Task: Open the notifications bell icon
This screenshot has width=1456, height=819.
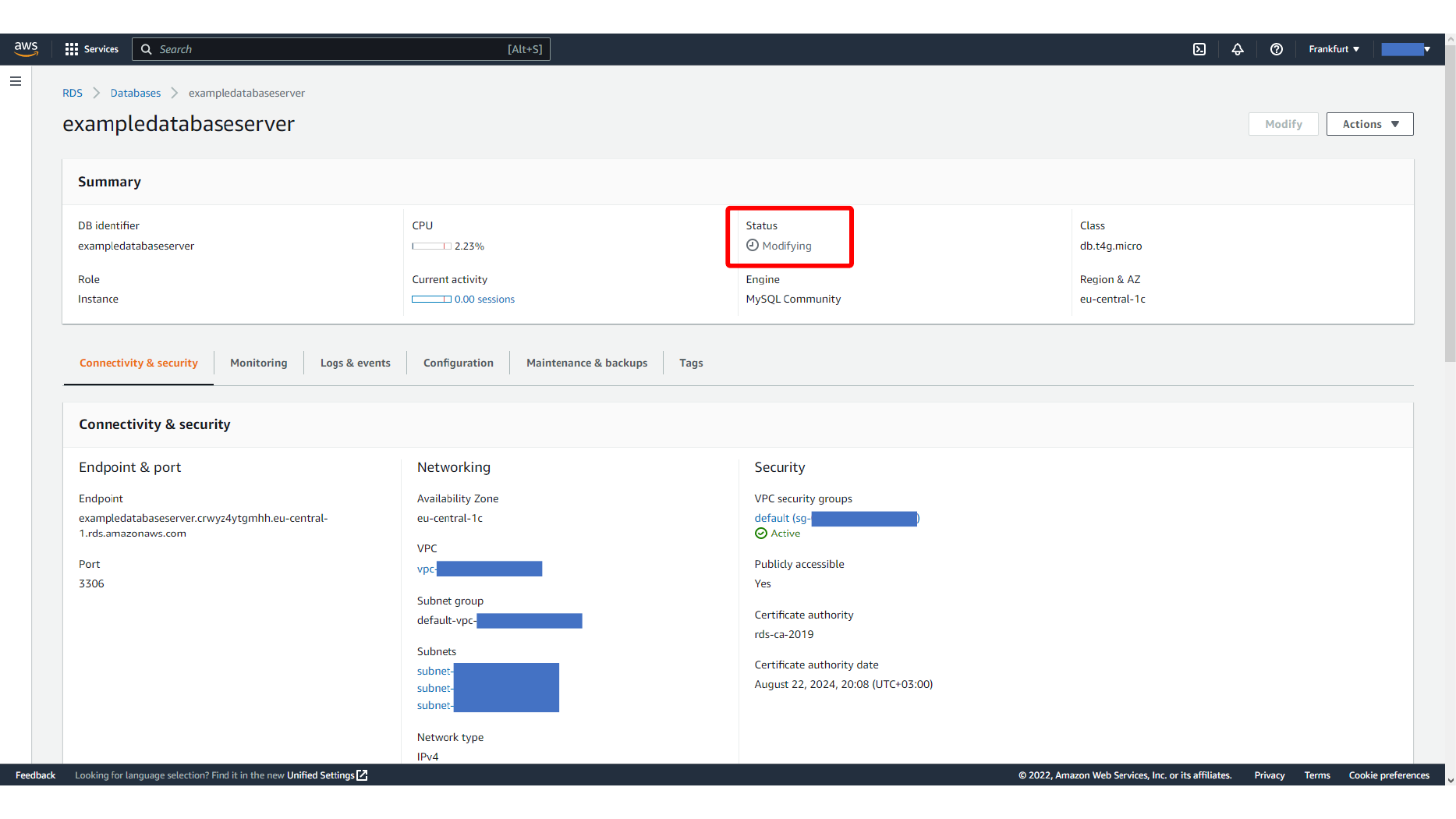Action: (1238, 49)
